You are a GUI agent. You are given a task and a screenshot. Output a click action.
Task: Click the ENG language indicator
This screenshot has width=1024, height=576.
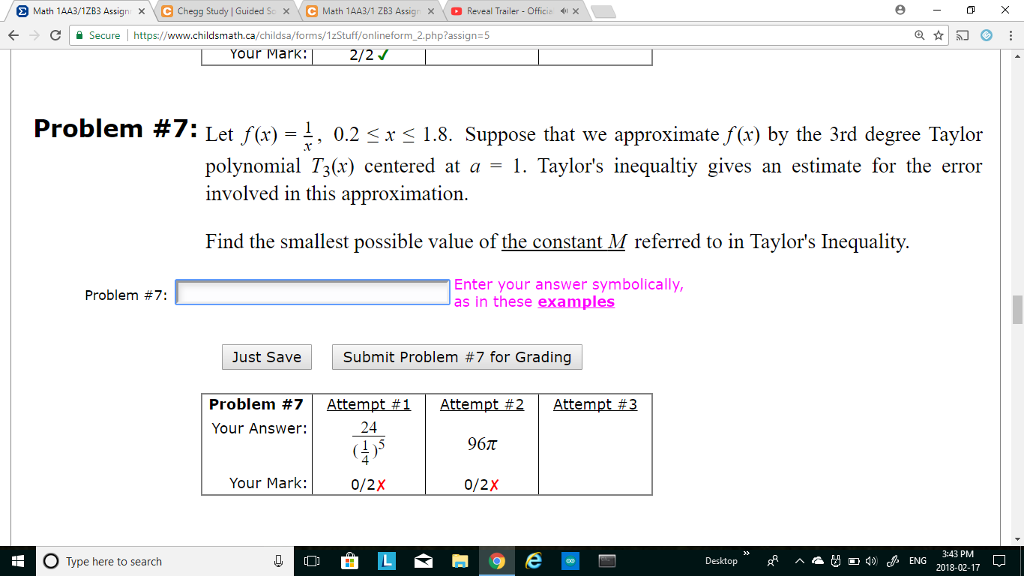click(917, 560)
